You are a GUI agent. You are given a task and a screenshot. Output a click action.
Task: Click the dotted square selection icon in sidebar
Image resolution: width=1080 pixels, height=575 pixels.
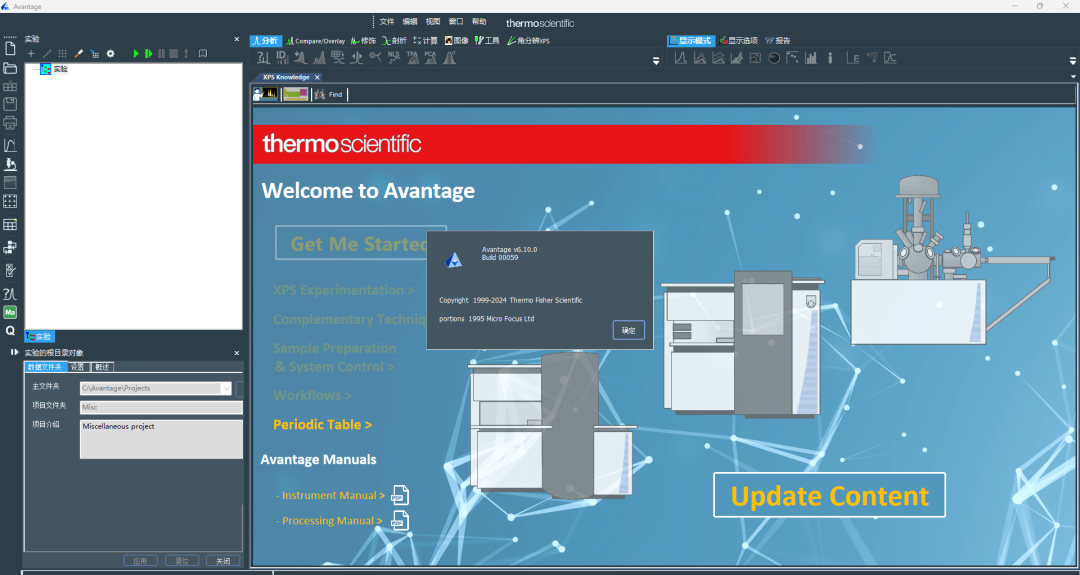pyautogui.click(x=10, y=201)
